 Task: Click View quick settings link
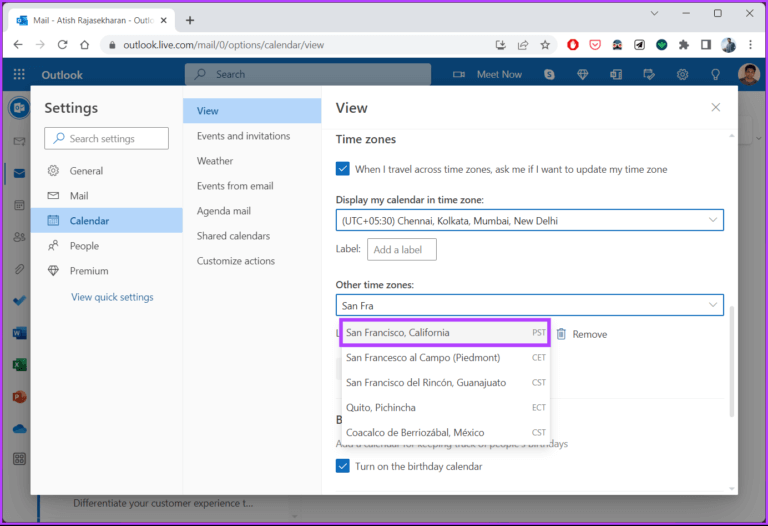click(112, 297)
